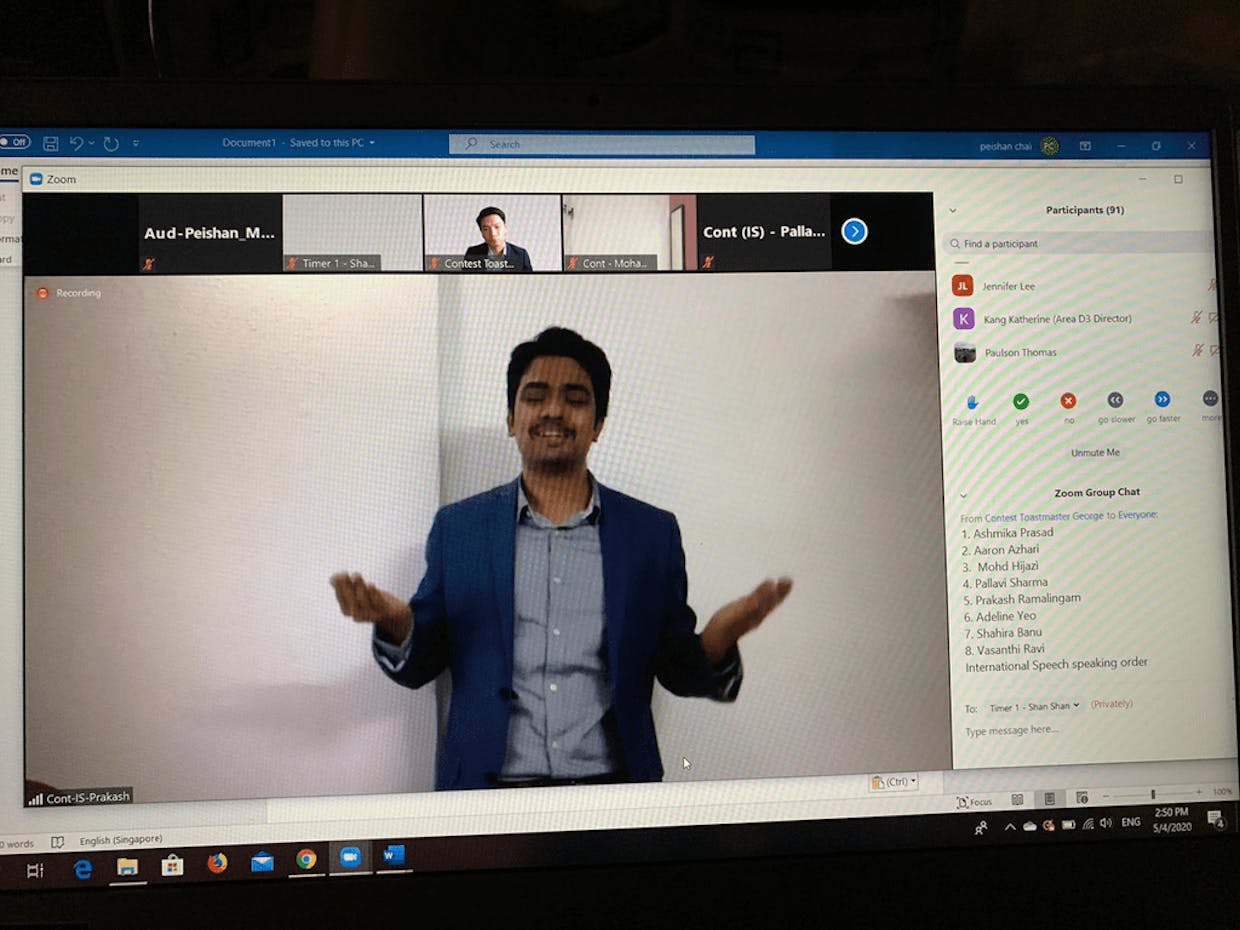Viewport: 1240px width, 930px height.
Task: Show hidden system tray icons chevron
Action: coord(1010,827)
